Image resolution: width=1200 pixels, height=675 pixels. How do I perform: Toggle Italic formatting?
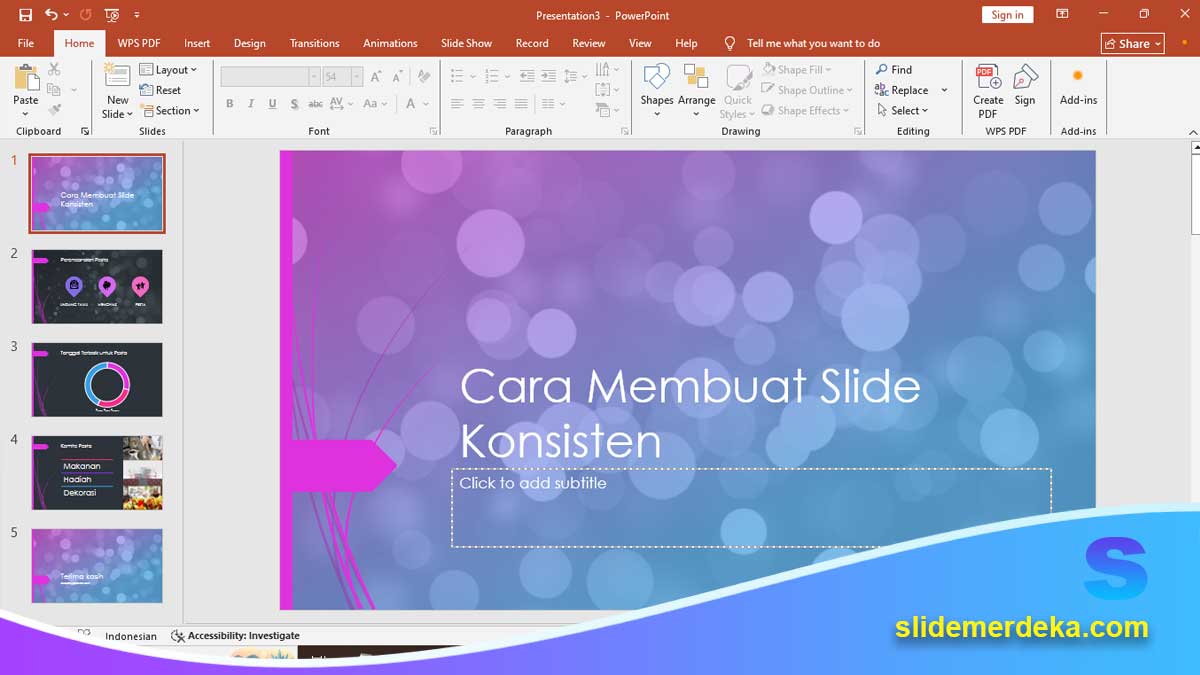[x=251, y=104]
